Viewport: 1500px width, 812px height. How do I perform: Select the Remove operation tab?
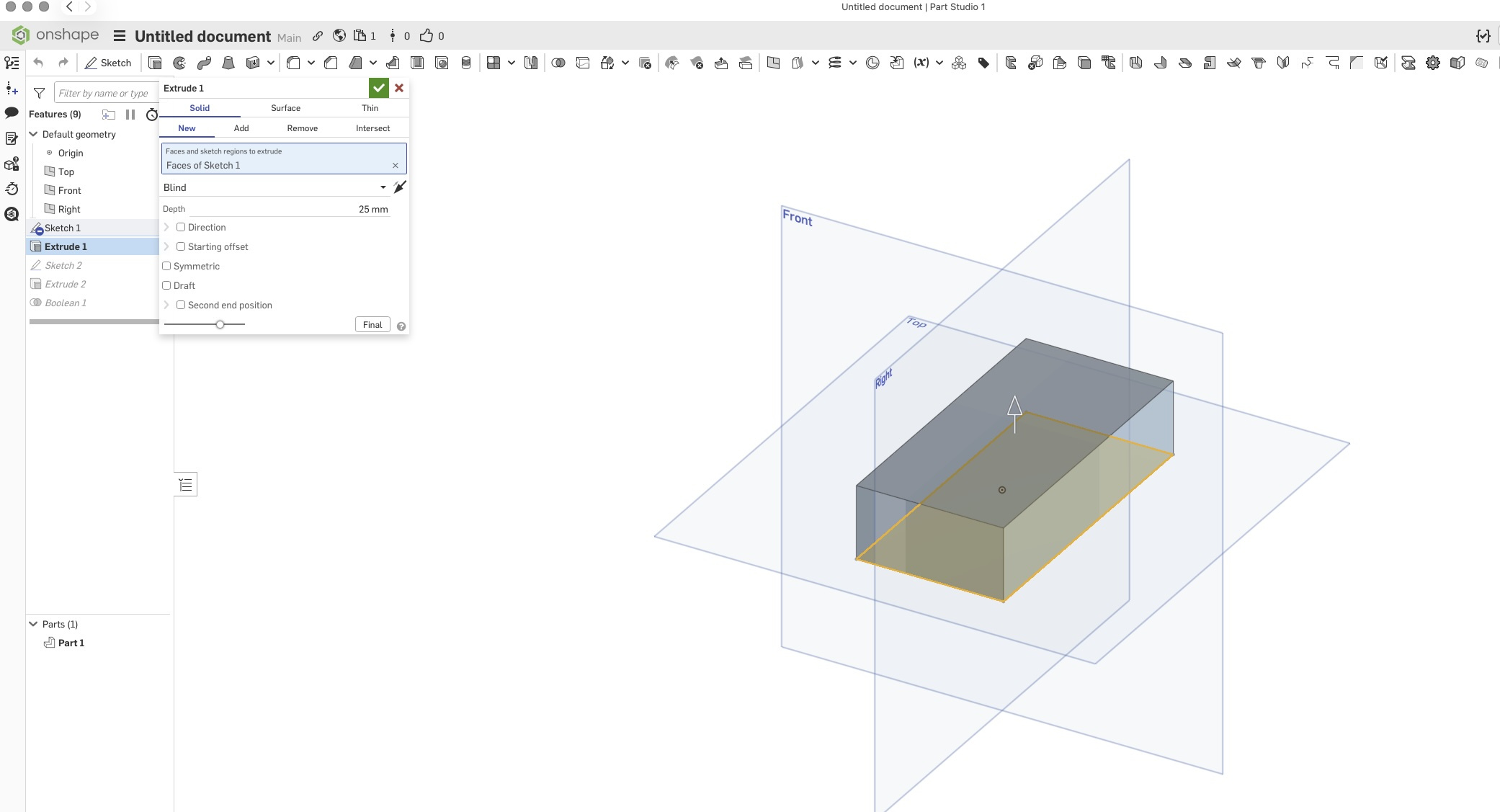[302, 128]
